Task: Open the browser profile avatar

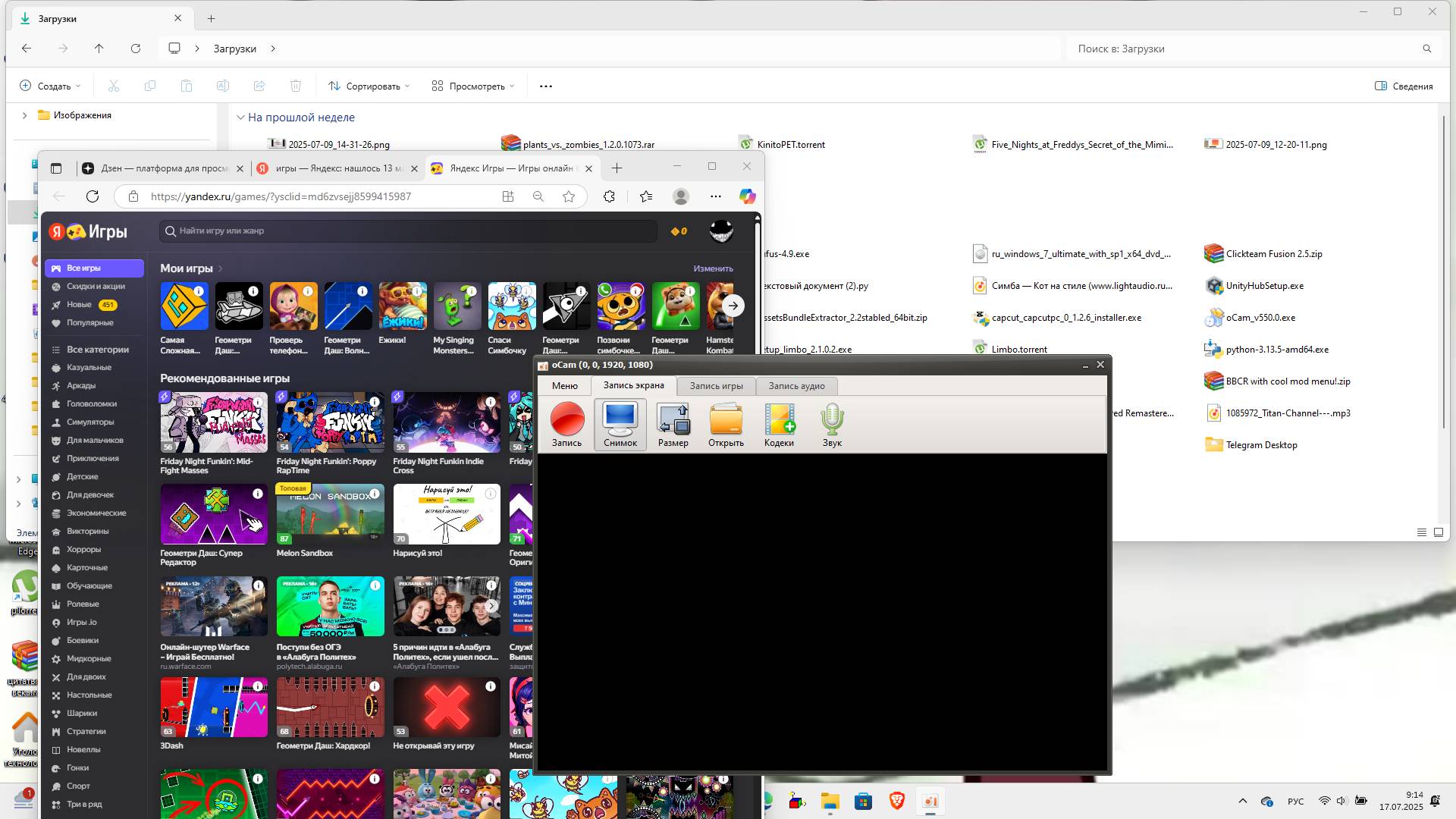Action: click(x=681, y=196)
